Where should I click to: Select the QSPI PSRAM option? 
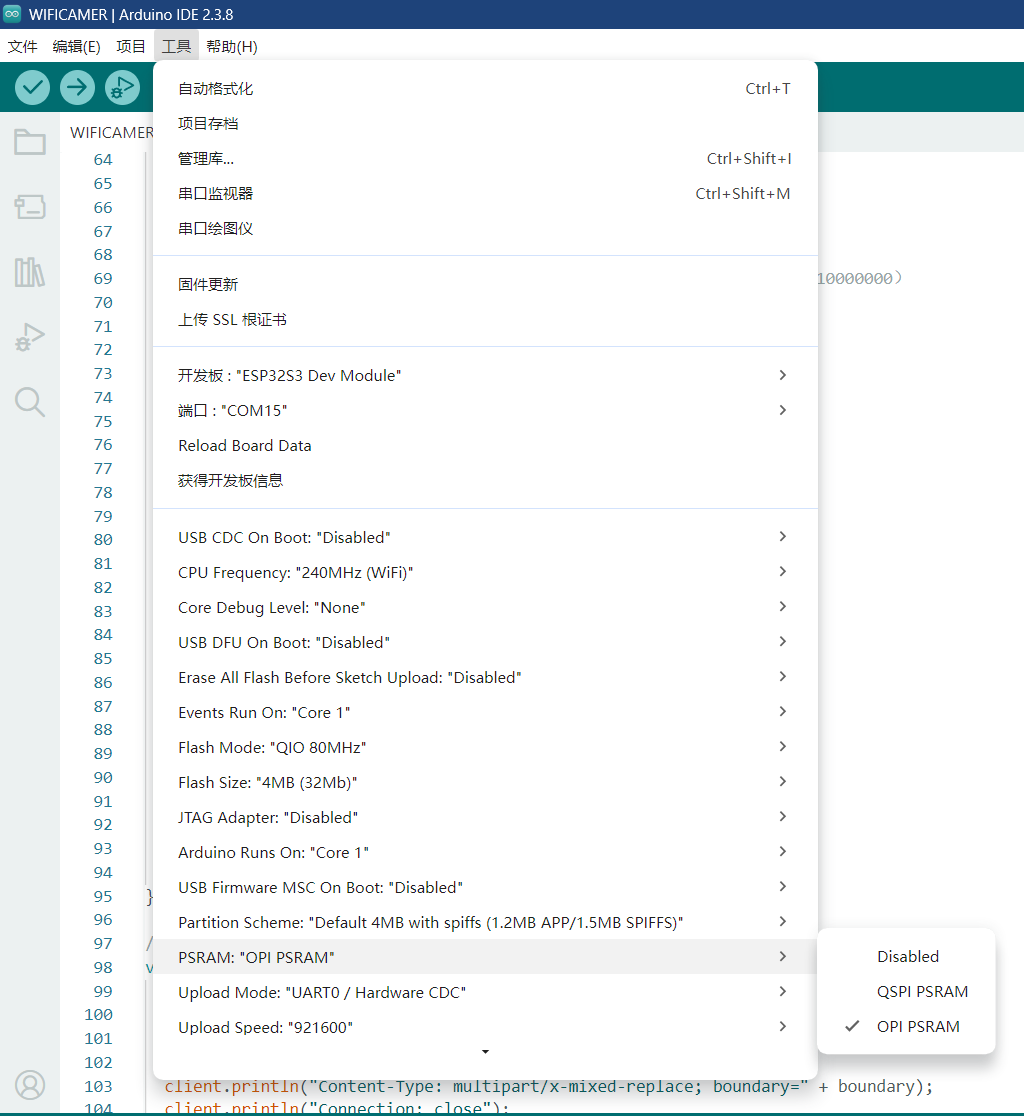907,991
